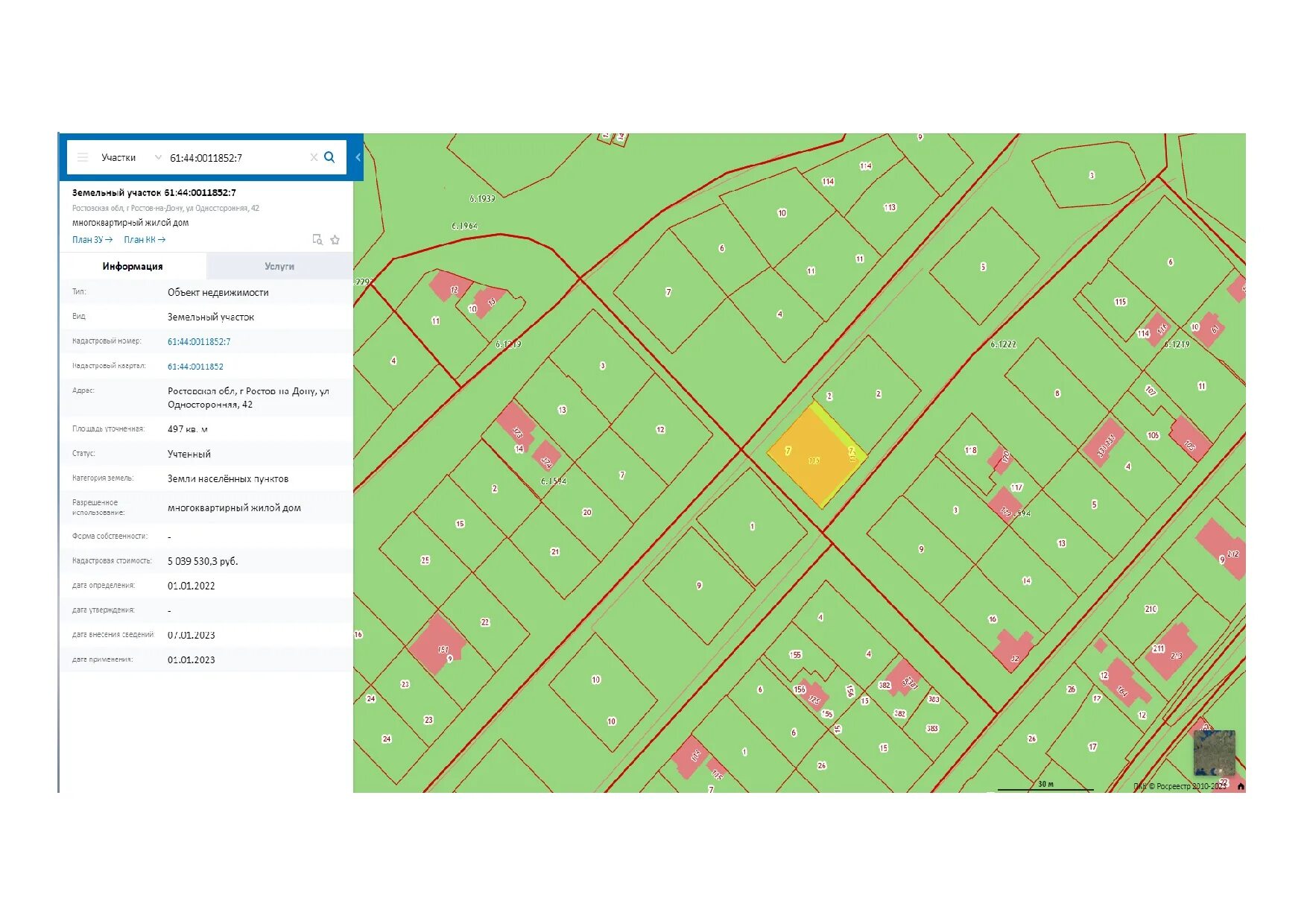Screen dimensions: 1307x924
Task: Click map zone label '6.1939'
Action: pyautogui.click(x=482, y=199)
